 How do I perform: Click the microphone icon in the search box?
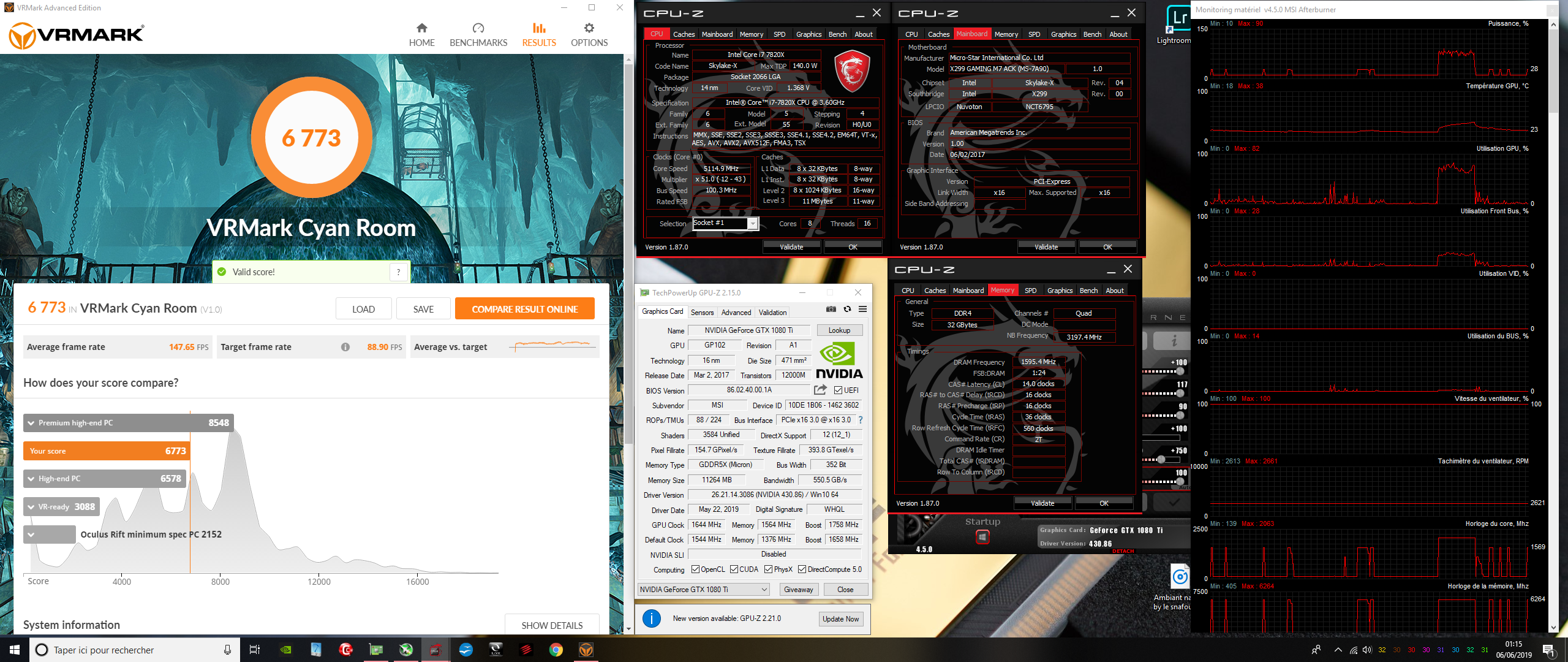pyautogui.click(x=227, y=650)
